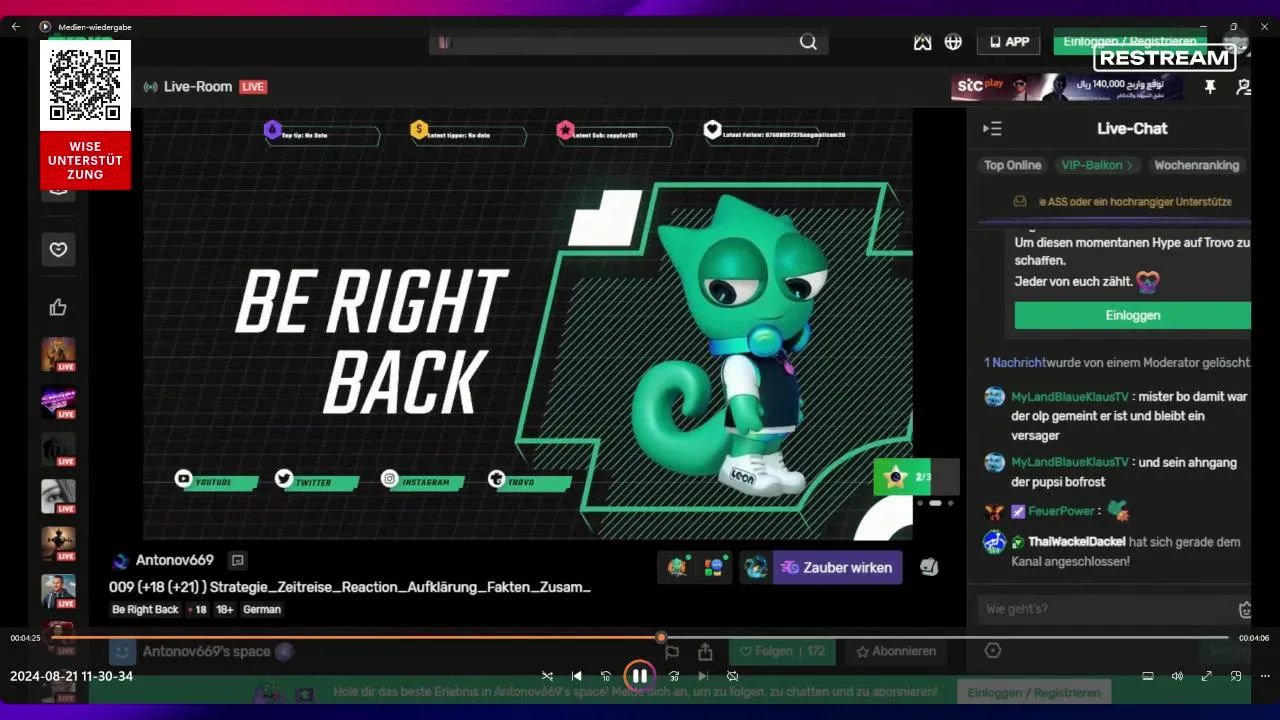Click the hexagon icon near Abonnieren
The width and height of the screenshot is (1280, 720).
tap(992, 651)
